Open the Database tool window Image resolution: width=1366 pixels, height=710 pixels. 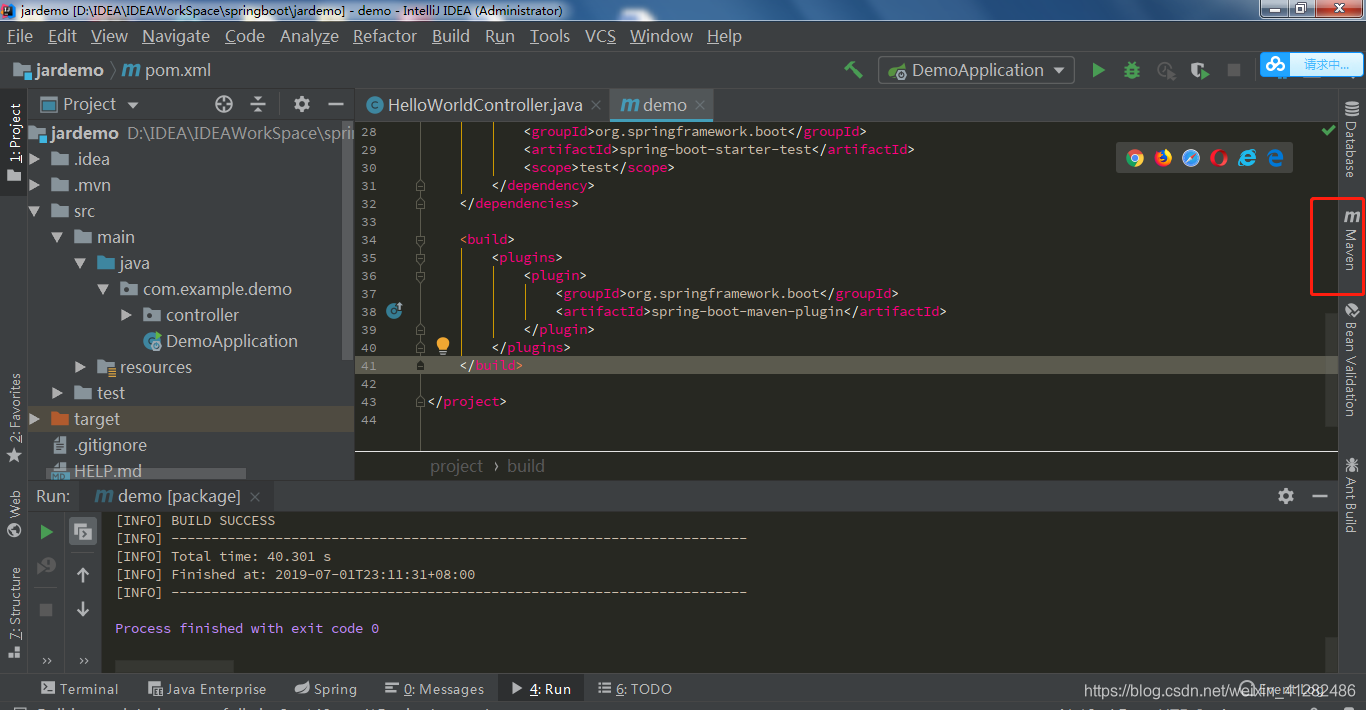click(x=1351, y=138)
